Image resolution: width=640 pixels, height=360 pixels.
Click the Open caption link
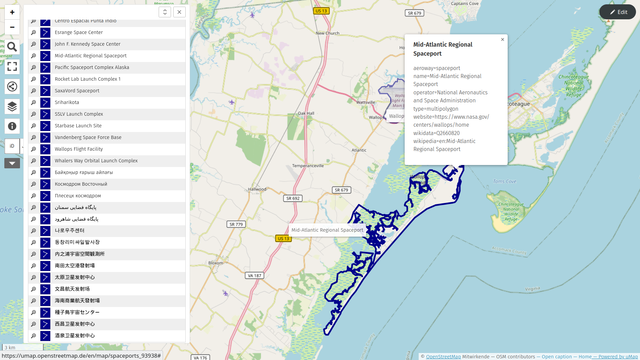pyautogui.click(x=557, y=357)
